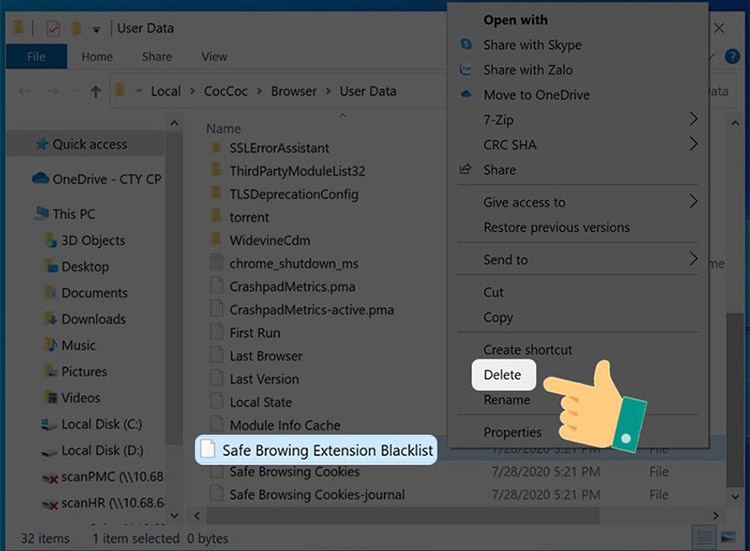This screenshot has width=750, height=551.
Task: Expand the Give access to submenu arrow
Action: point(693,201)
